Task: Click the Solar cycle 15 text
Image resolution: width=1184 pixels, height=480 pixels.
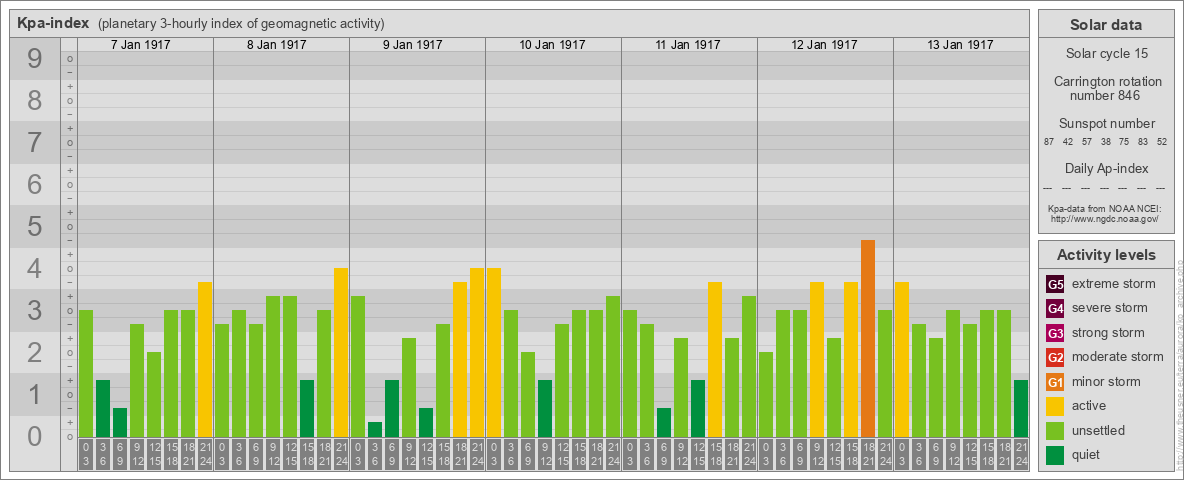Action: tap(1105, 54)
